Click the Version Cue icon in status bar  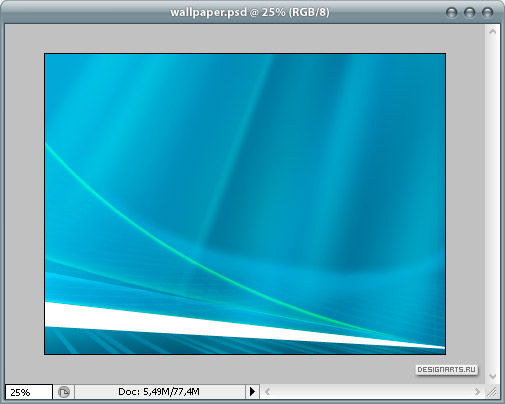pyautogui.click(x=64, y=392)
